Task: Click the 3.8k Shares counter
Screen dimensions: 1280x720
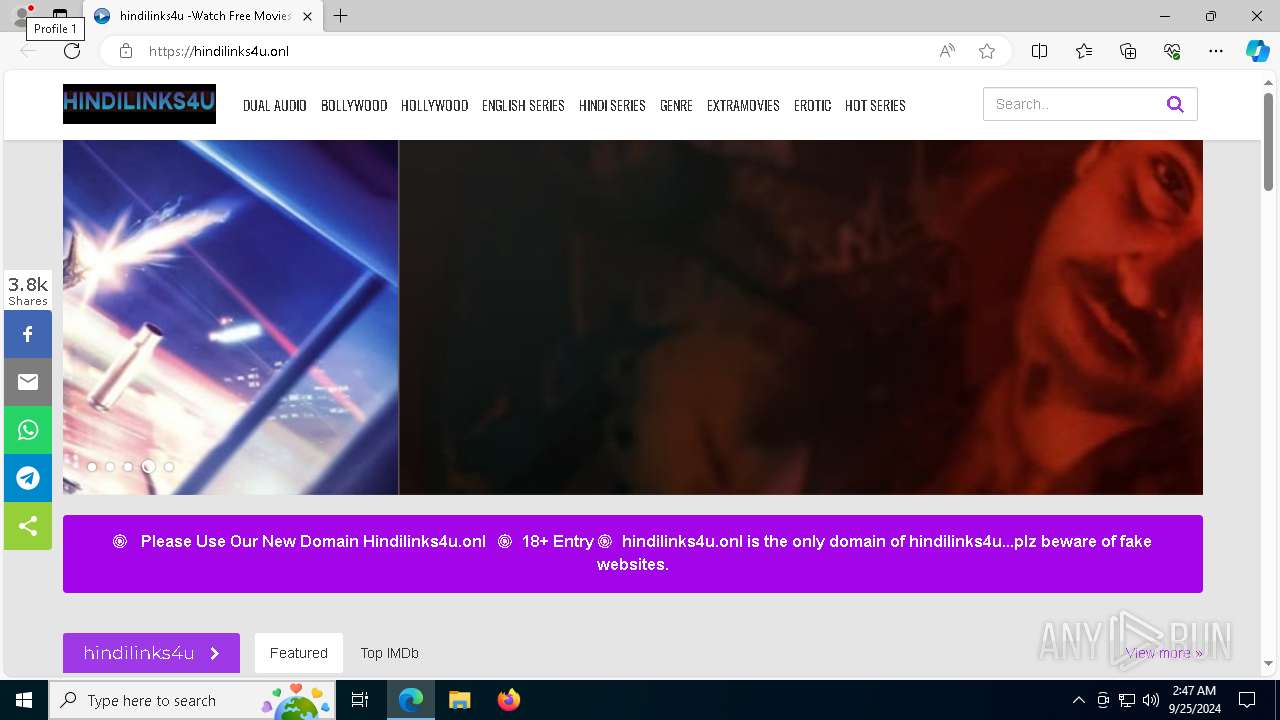Action: (28, 290)
